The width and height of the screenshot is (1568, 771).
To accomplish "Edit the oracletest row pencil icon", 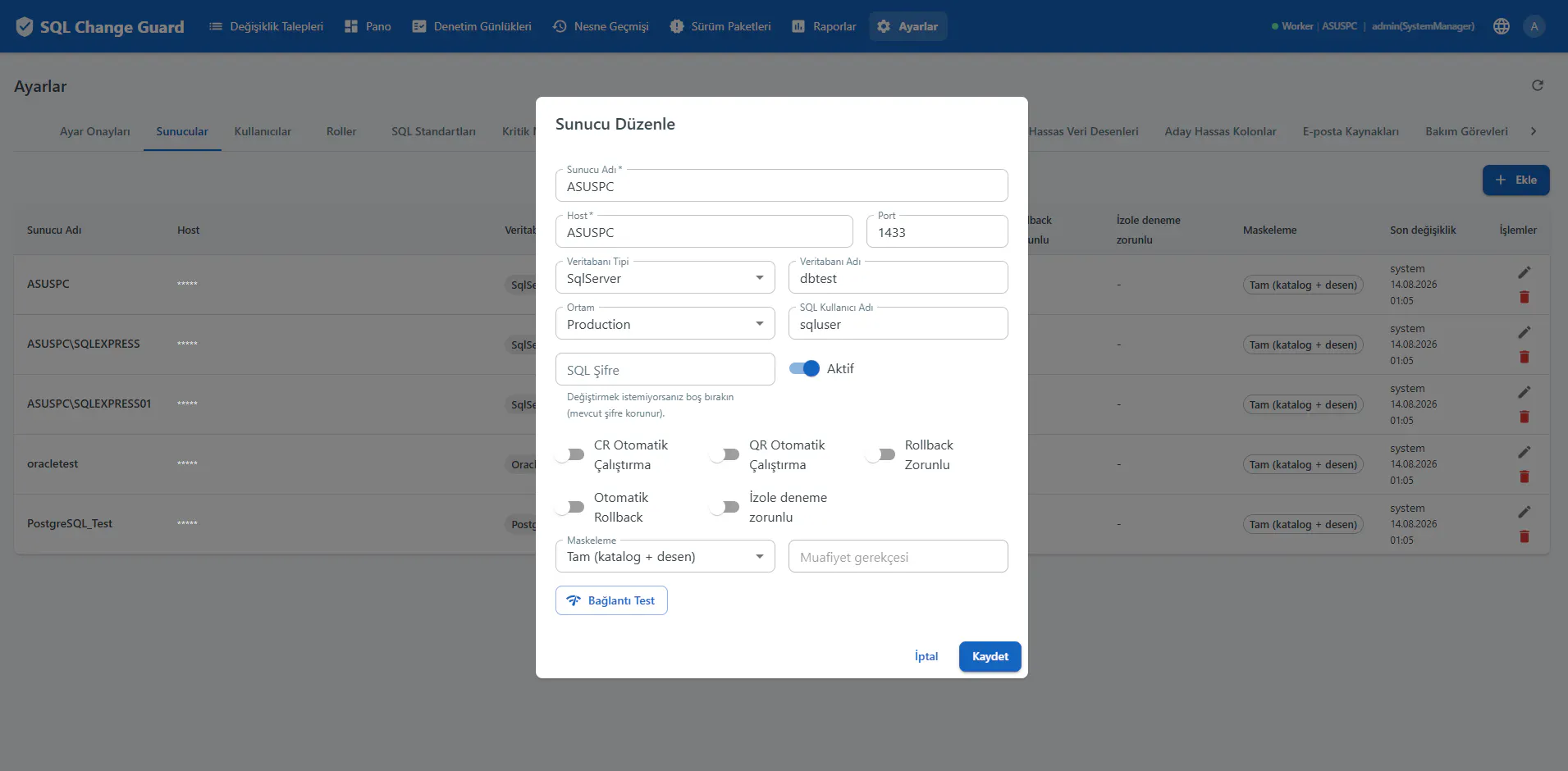I will pos(1525,452).
